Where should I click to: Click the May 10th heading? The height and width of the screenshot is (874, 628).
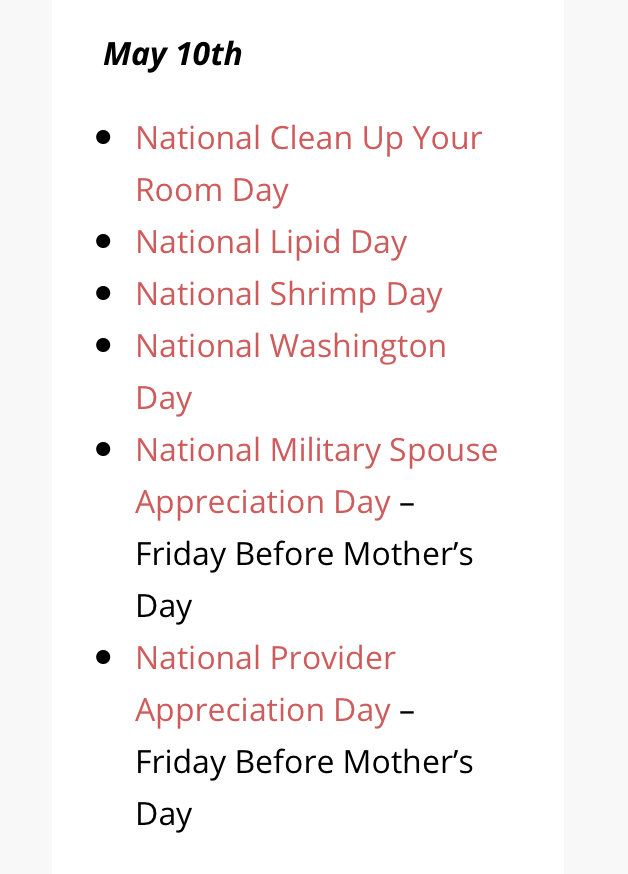point(173,55)
